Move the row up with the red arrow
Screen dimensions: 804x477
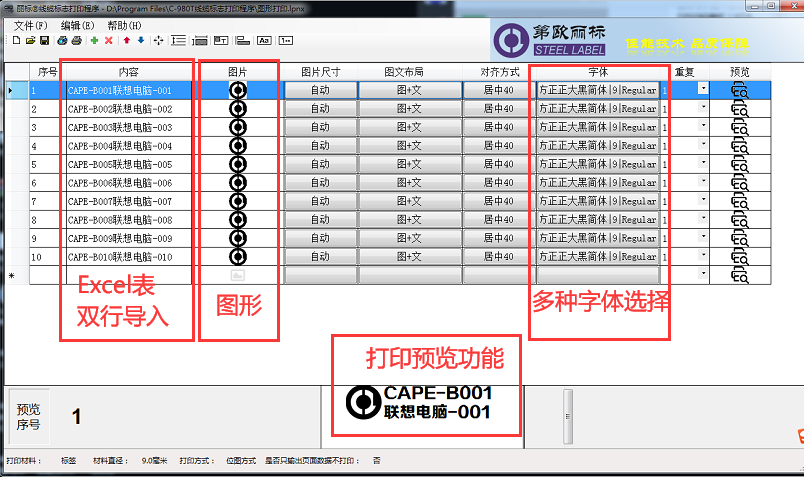click(x=127, y=41)
